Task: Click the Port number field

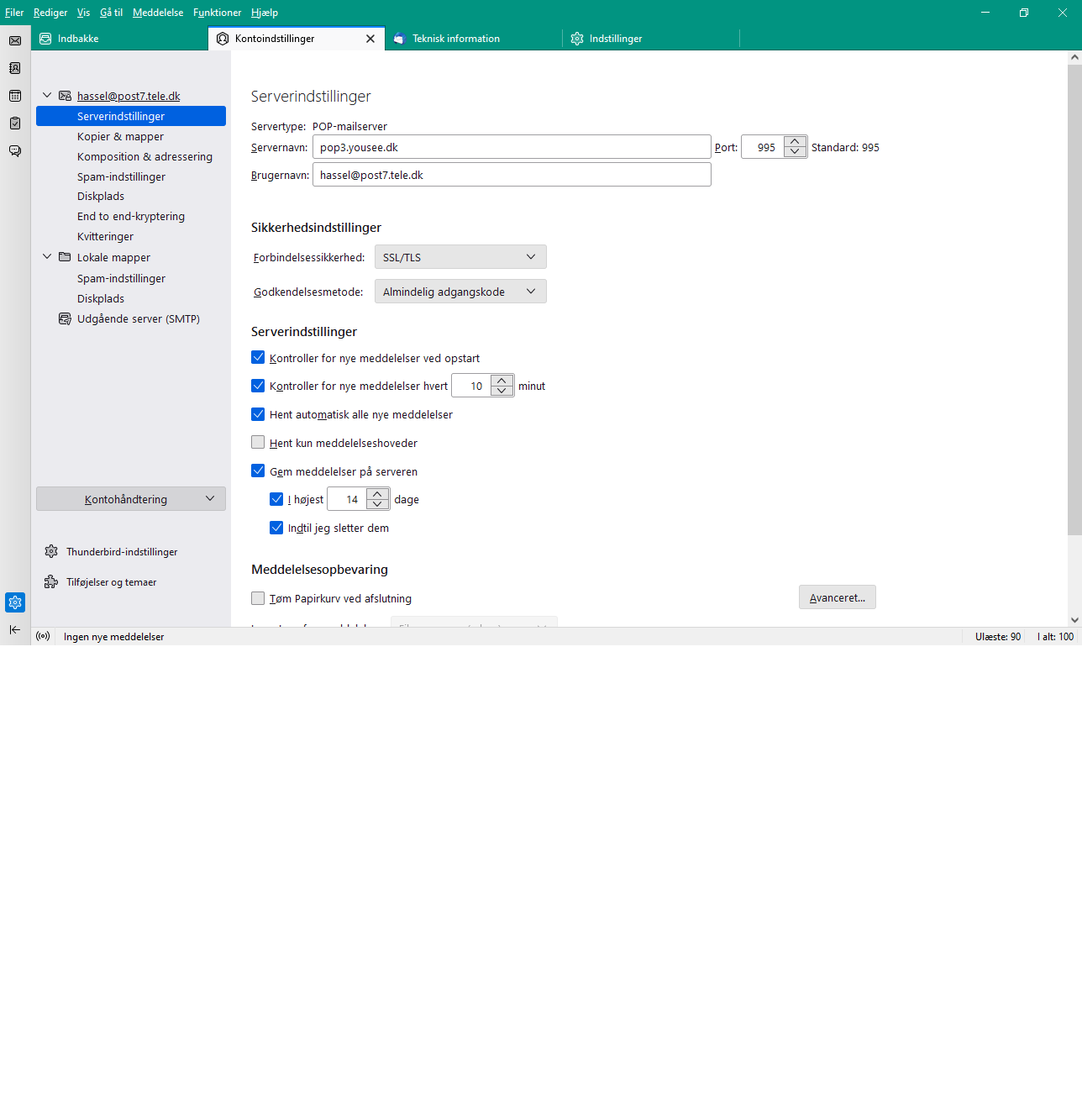Action: (x=763, y=147)
